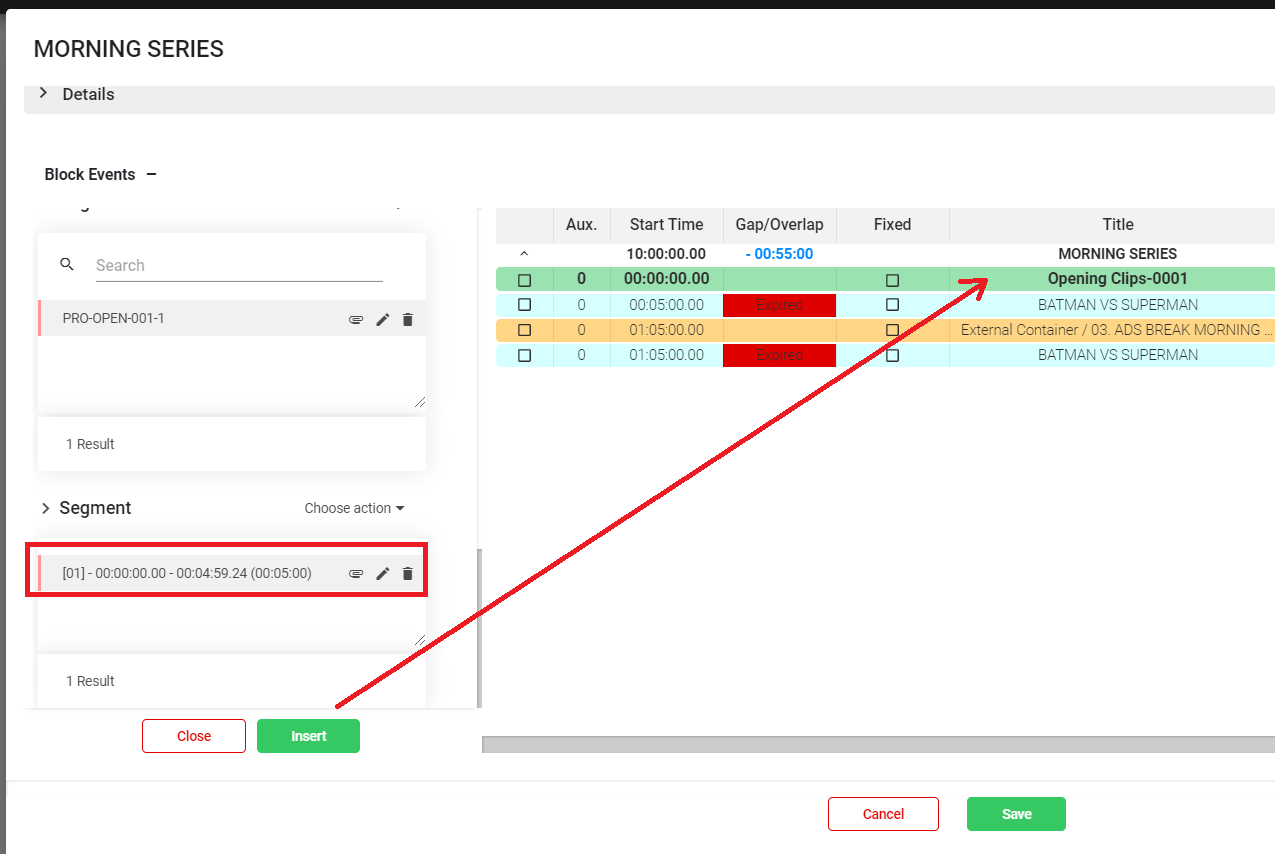Click the search magnifier icon
Image resolution: width=1279 pixels, height=854 pixels.
tap(67, 265)
